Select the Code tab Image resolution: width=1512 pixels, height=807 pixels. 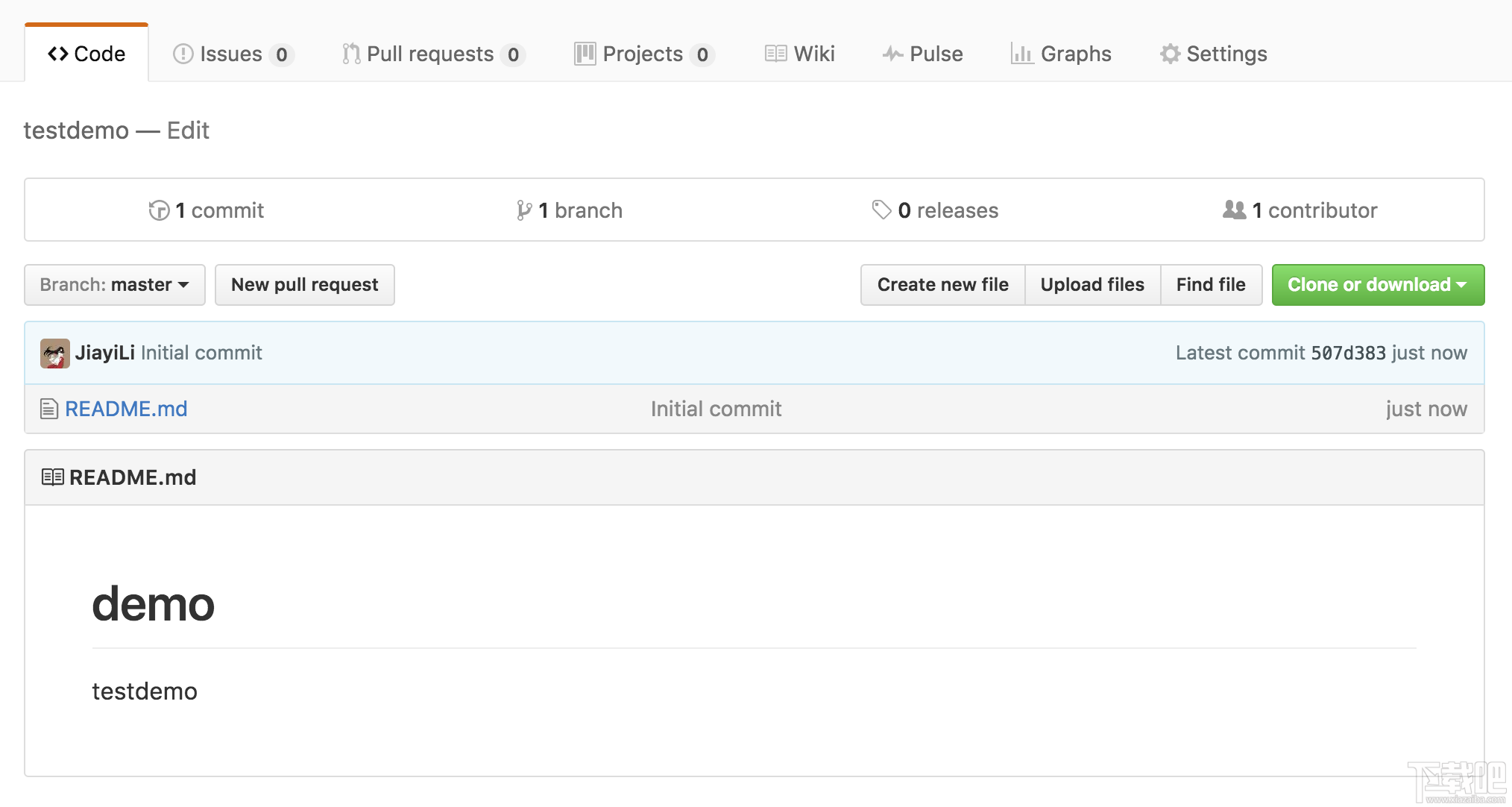tap(87, 54)
